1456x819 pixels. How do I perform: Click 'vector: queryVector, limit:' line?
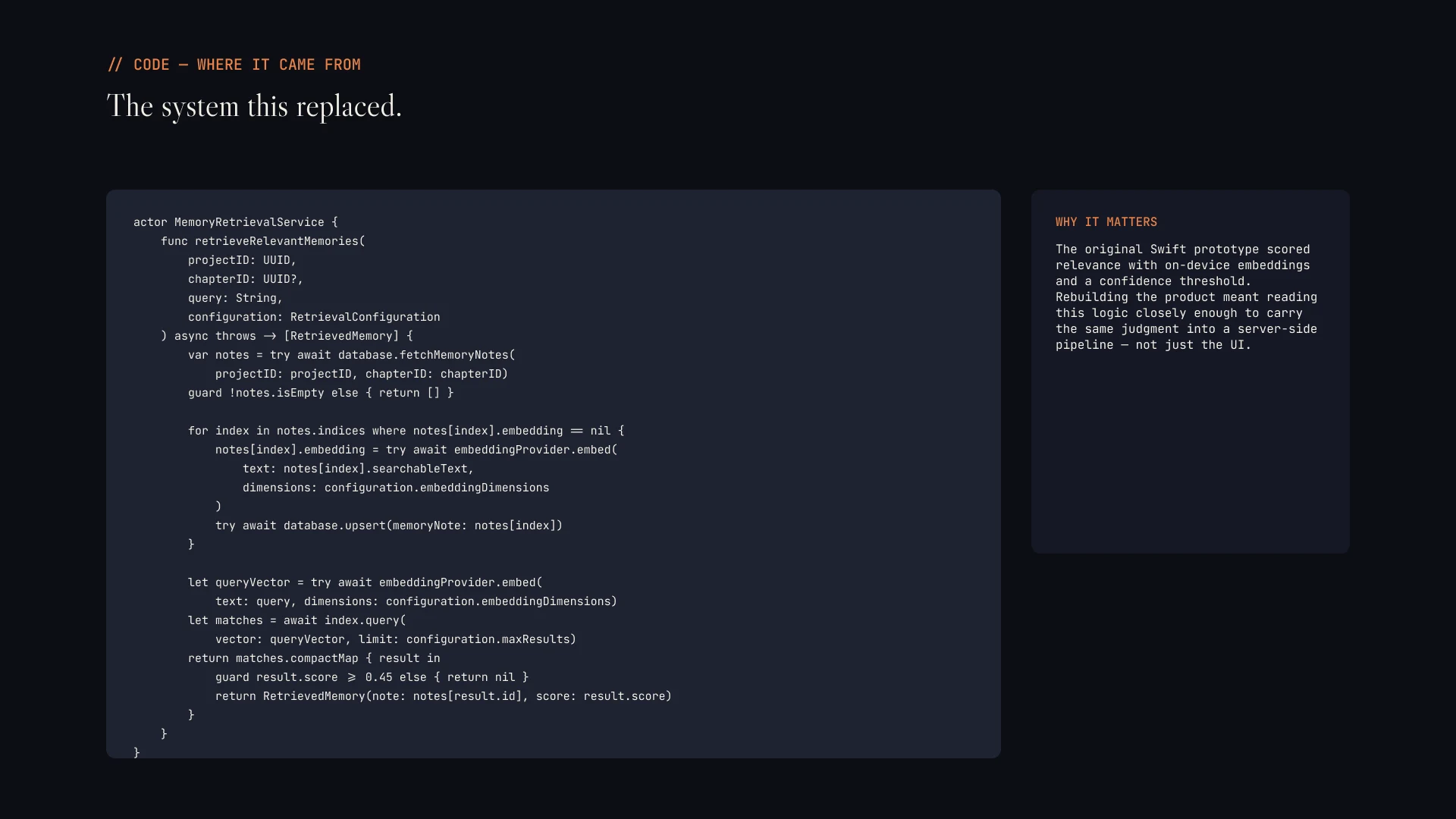(396, 639)
